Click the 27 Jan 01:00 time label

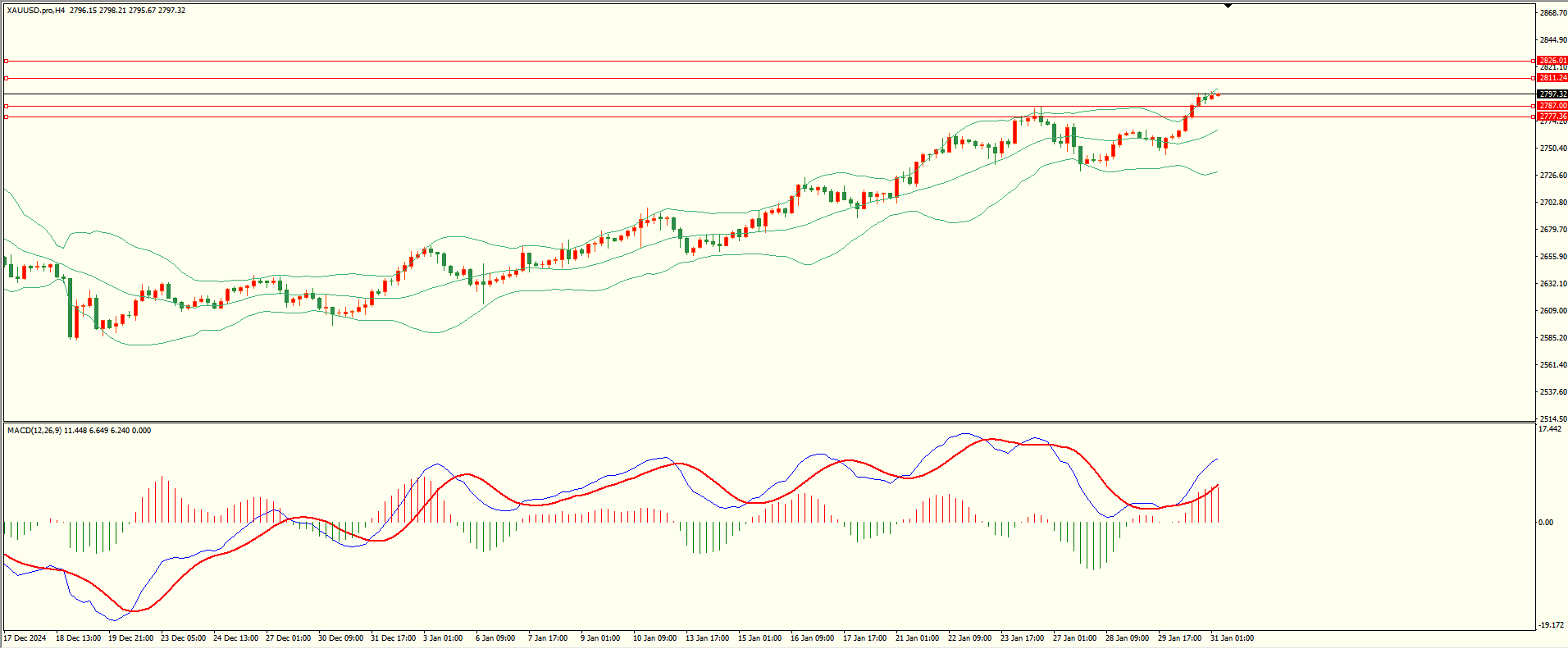[x=1075, y=638]
